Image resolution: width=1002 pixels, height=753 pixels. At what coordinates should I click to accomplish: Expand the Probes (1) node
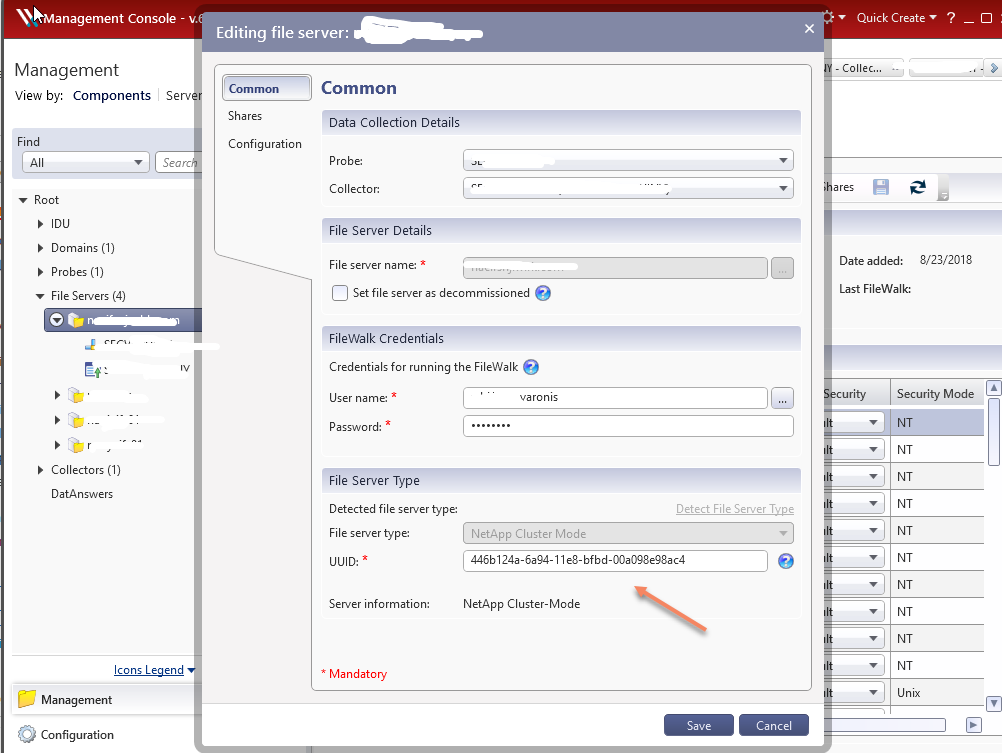click(40, 272)
